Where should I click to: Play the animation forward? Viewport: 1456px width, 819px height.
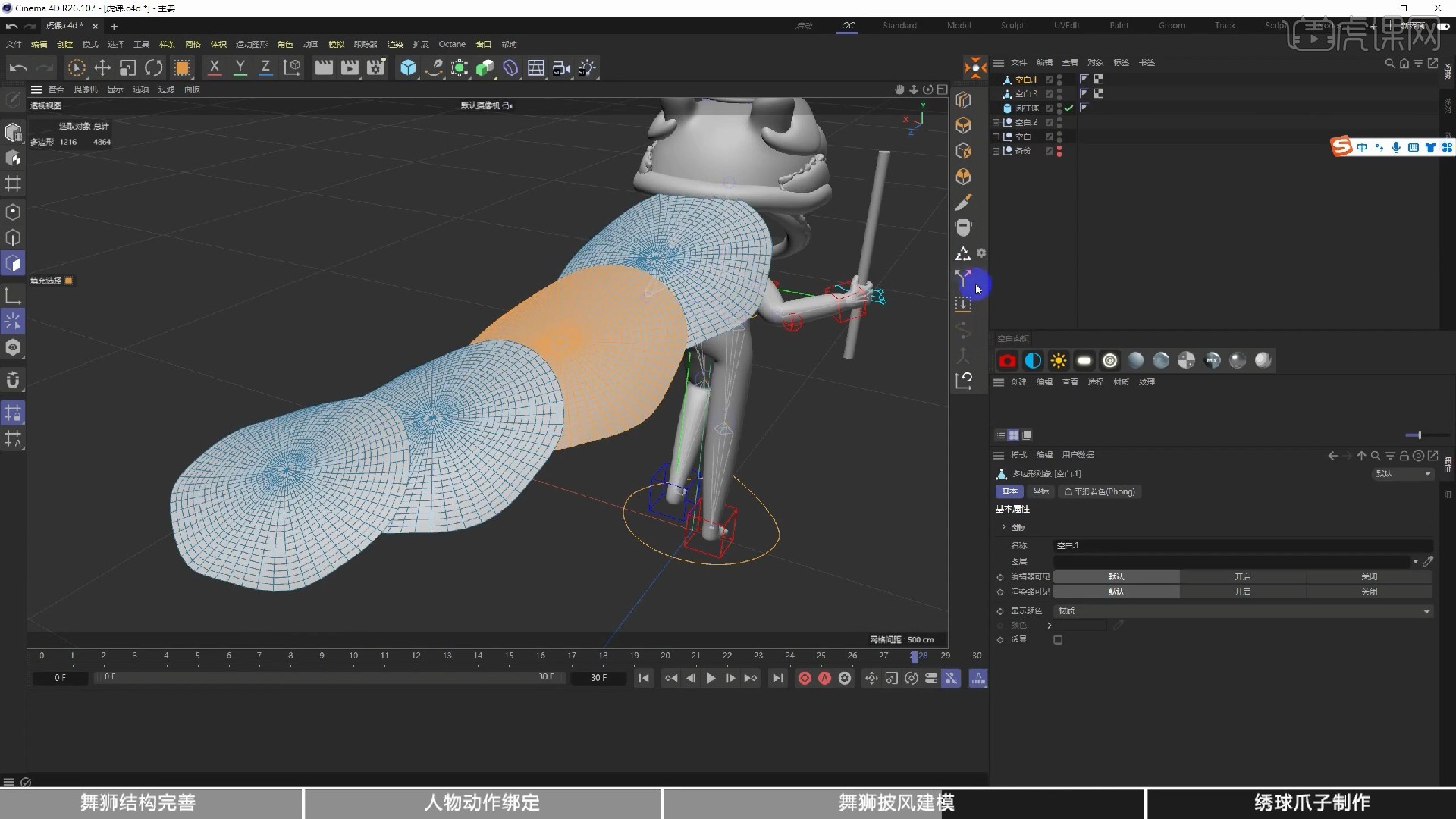(711, 678)
